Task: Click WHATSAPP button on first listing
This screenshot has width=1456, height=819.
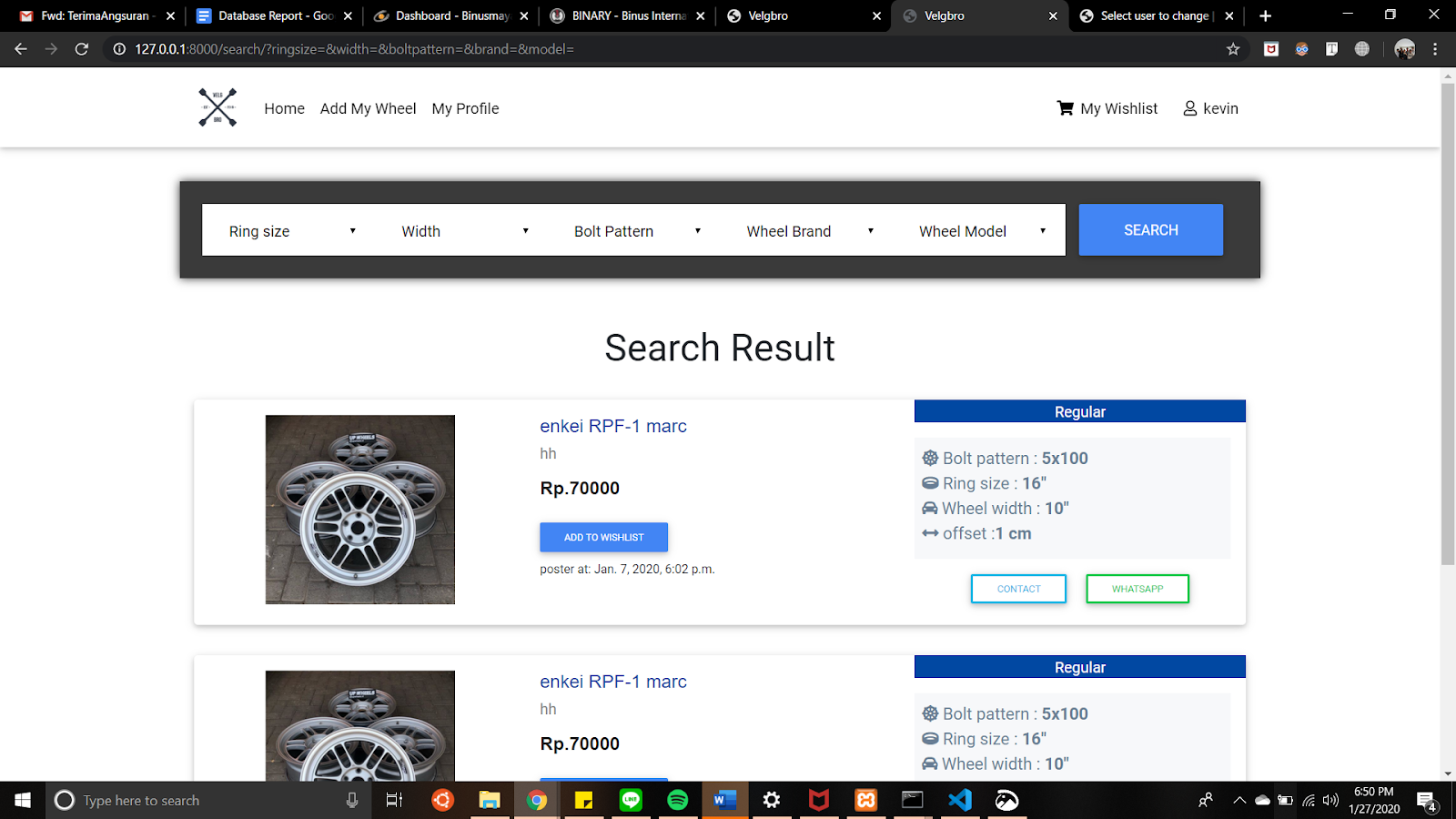Action: coord(1137,589)
